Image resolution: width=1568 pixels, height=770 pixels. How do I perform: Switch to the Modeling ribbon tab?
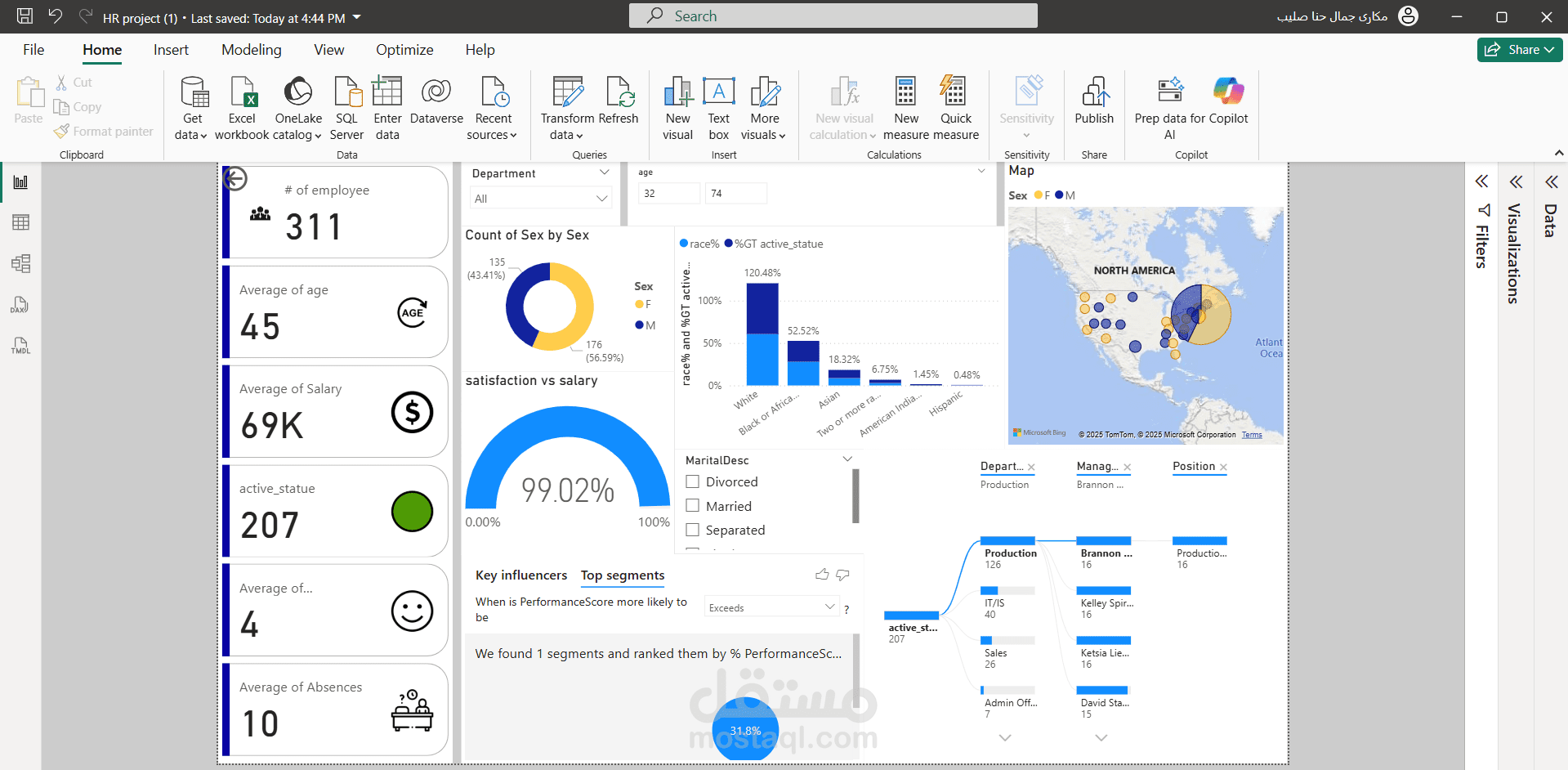251,50
